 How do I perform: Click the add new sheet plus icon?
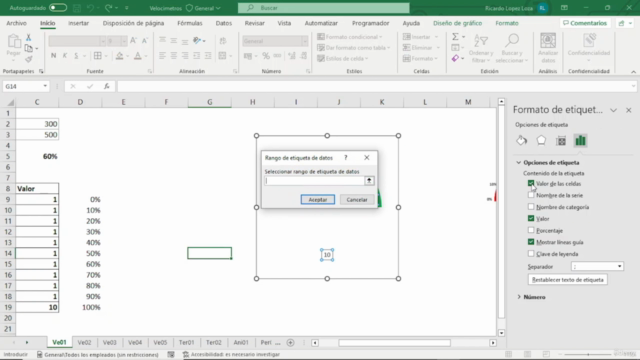click(290, 342)
